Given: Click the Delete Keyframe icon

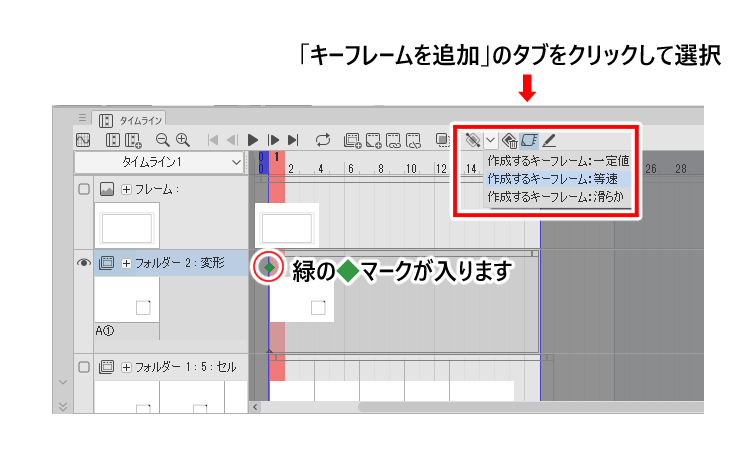Looking at the screenshot, I should coord(510,141).
